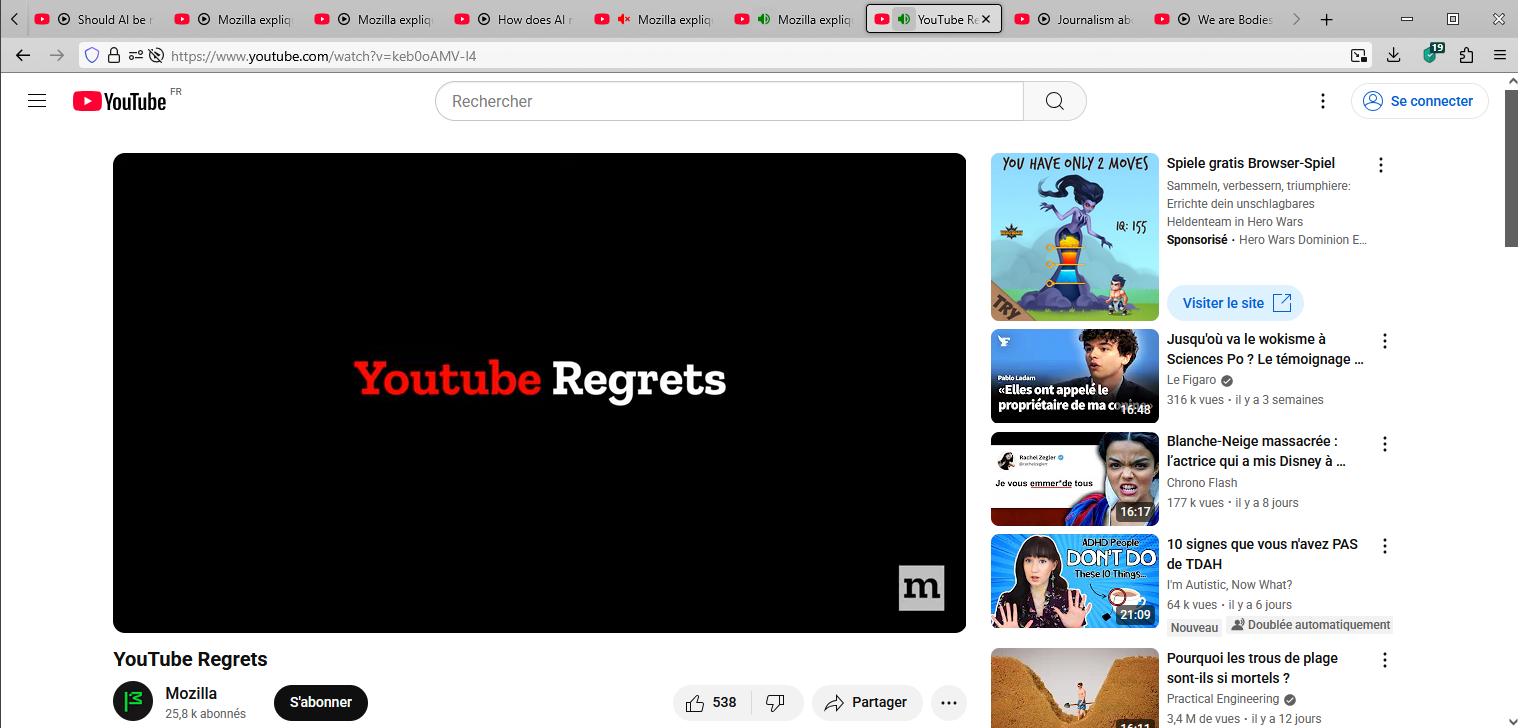The image size is (1518, 728).
Task: Click the m watermark in video player
Action: coord(921,588)
